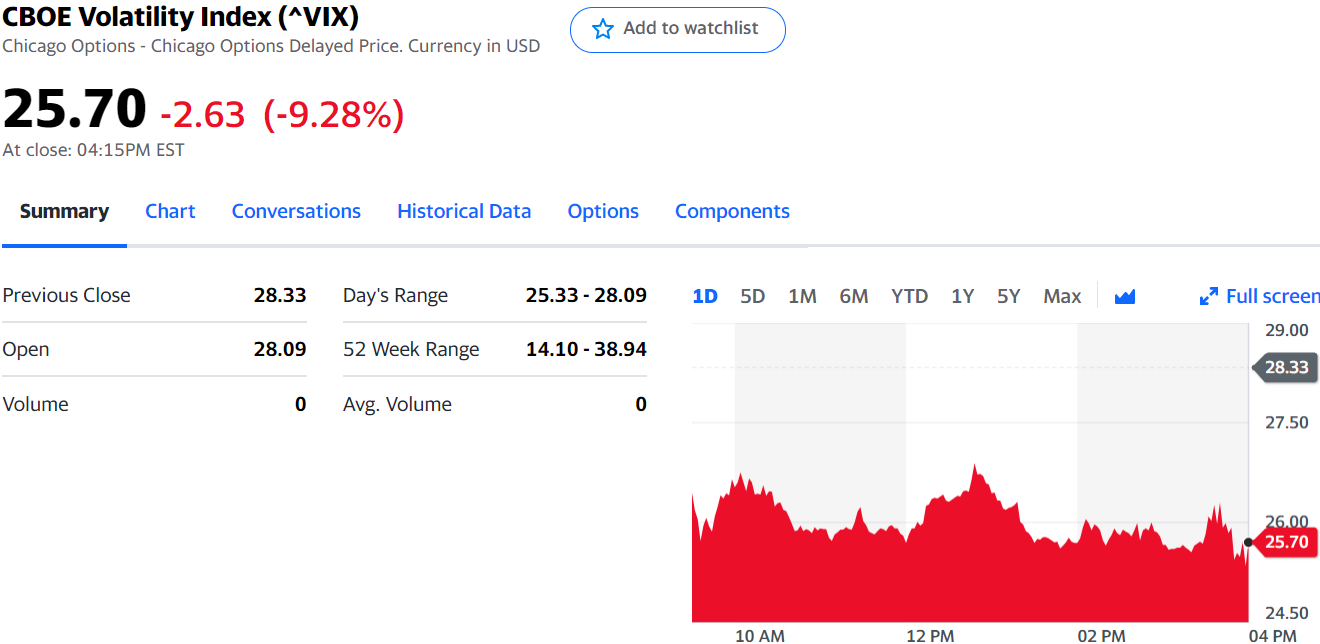Click the Day's Range value 25.33 - 28.09
The image size is (1320, 644).
(x=586, y=295)
